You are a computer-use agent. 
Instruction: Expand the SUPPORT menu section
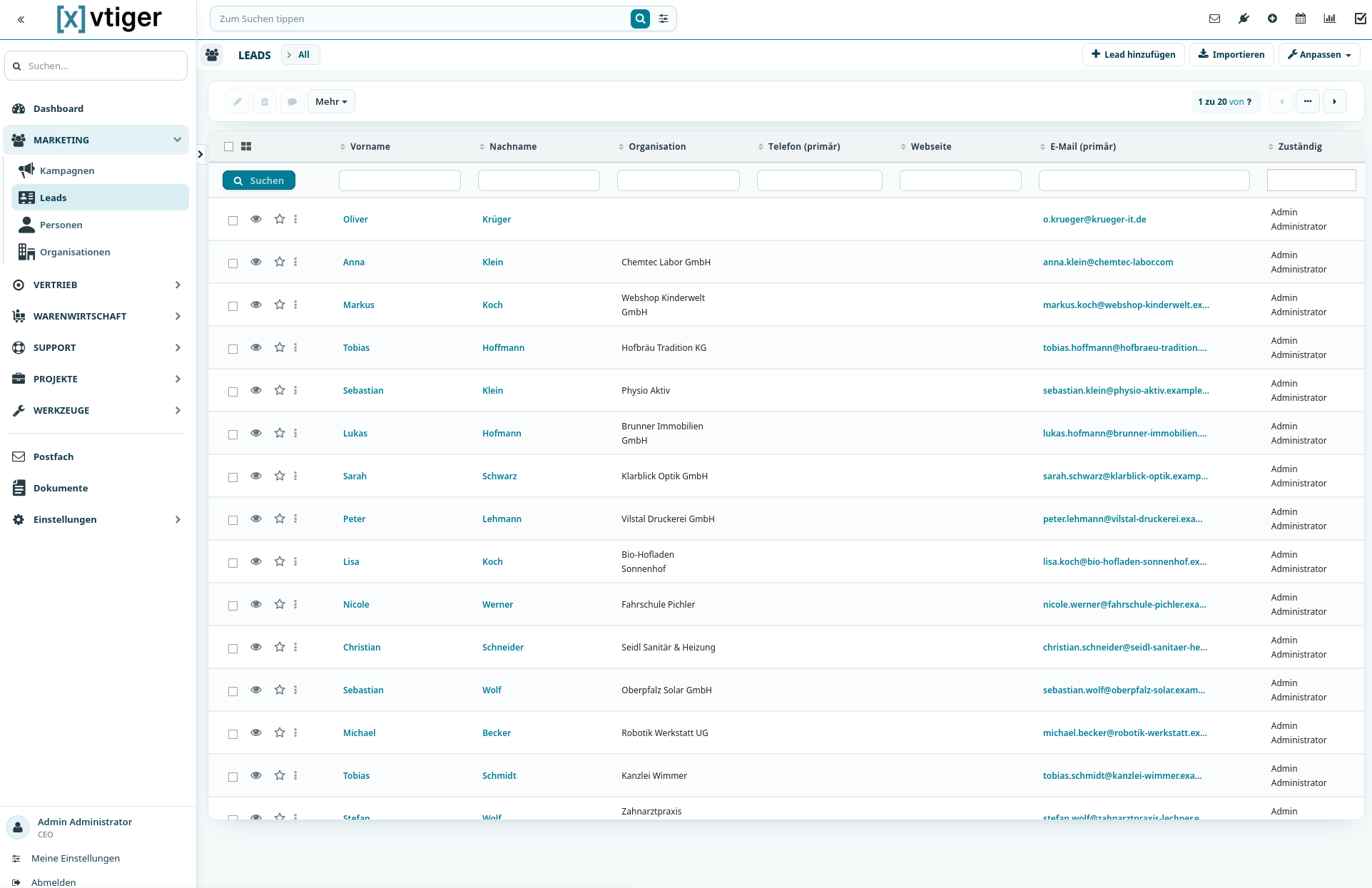(96, 347)
